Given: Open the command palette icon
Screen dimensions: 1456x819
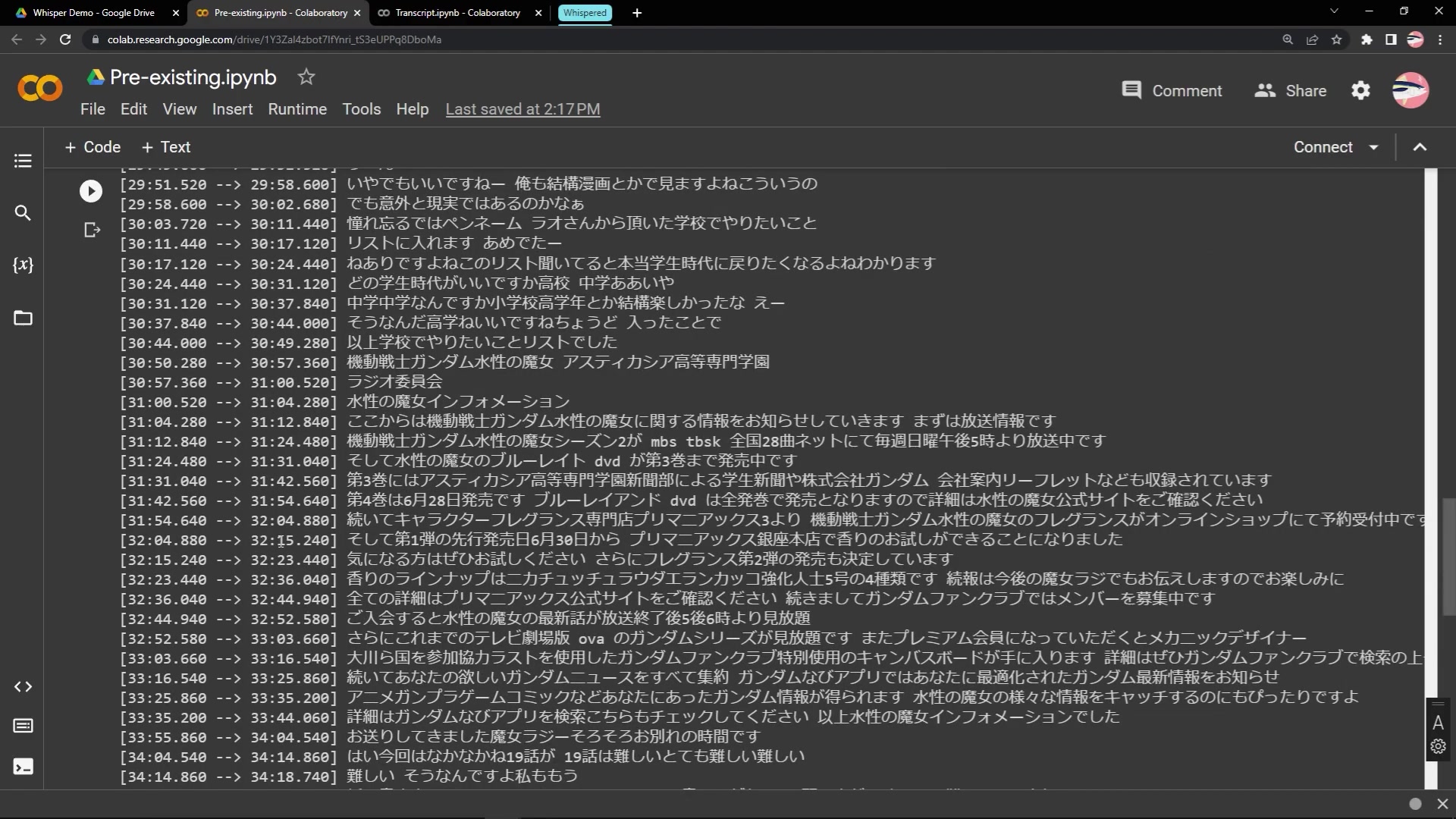Looking at the screenshot, I should pyautogui.click(x=23, y=726).
